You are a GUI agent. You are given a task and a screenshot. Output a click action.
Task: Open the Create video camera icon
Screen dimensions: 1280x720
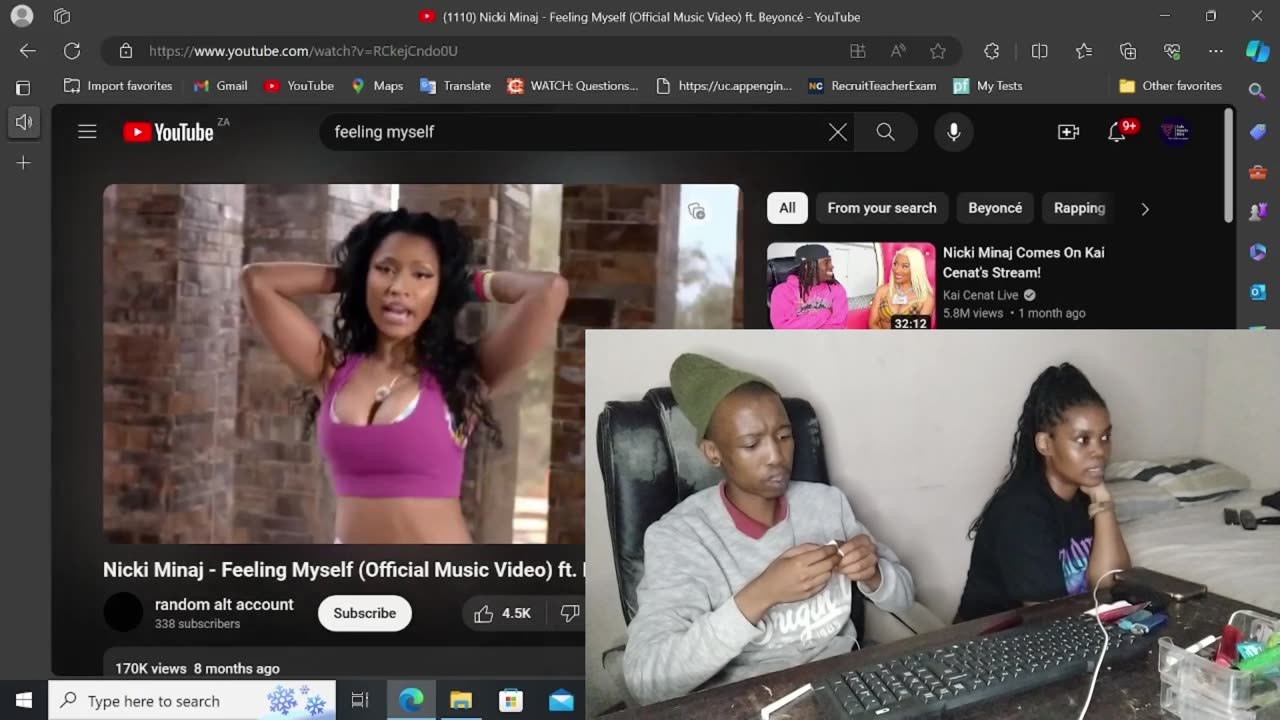(1068, 132)
